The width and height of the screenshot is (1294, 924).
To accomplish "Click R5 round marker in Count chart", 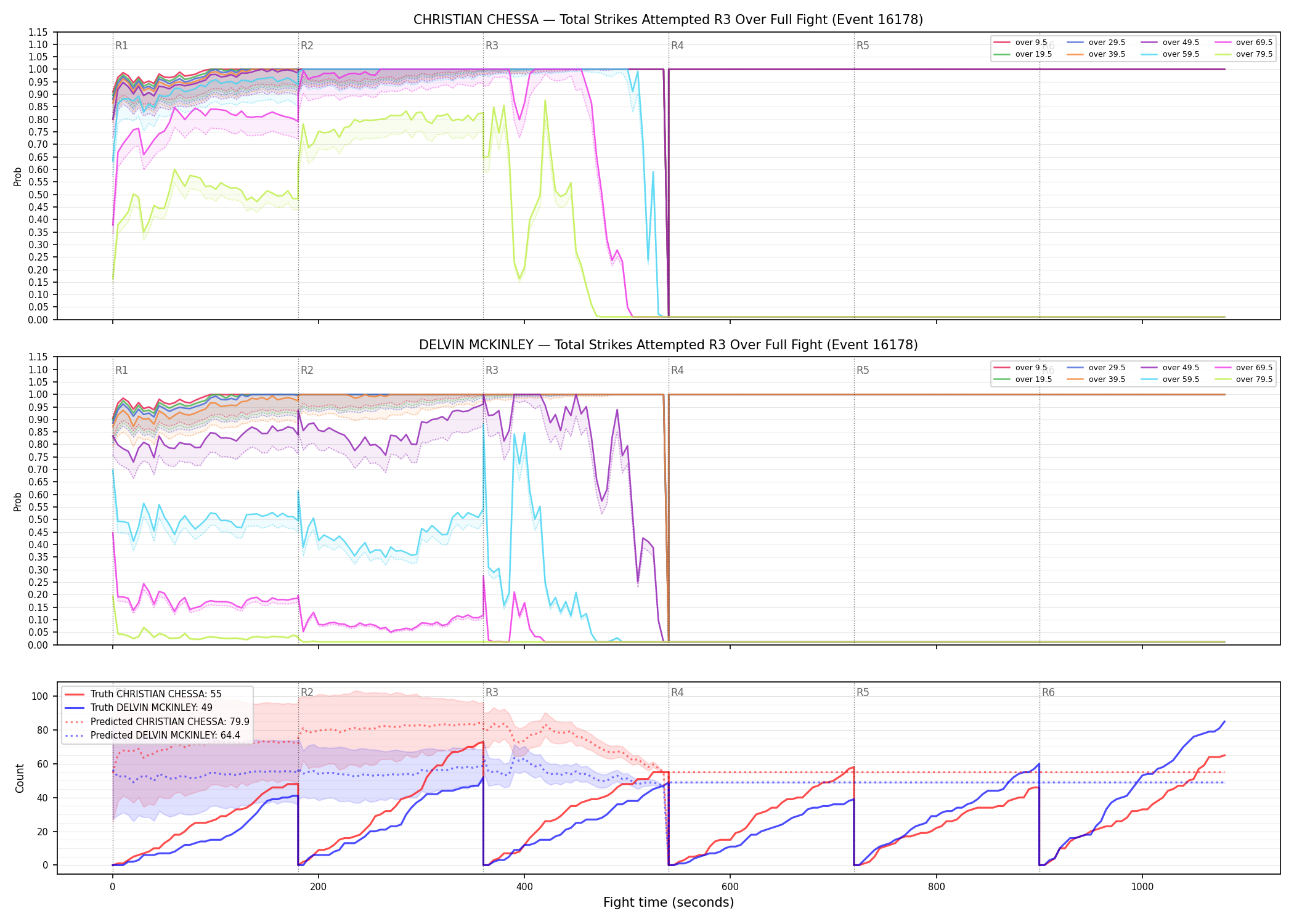I will pos(863,692).
